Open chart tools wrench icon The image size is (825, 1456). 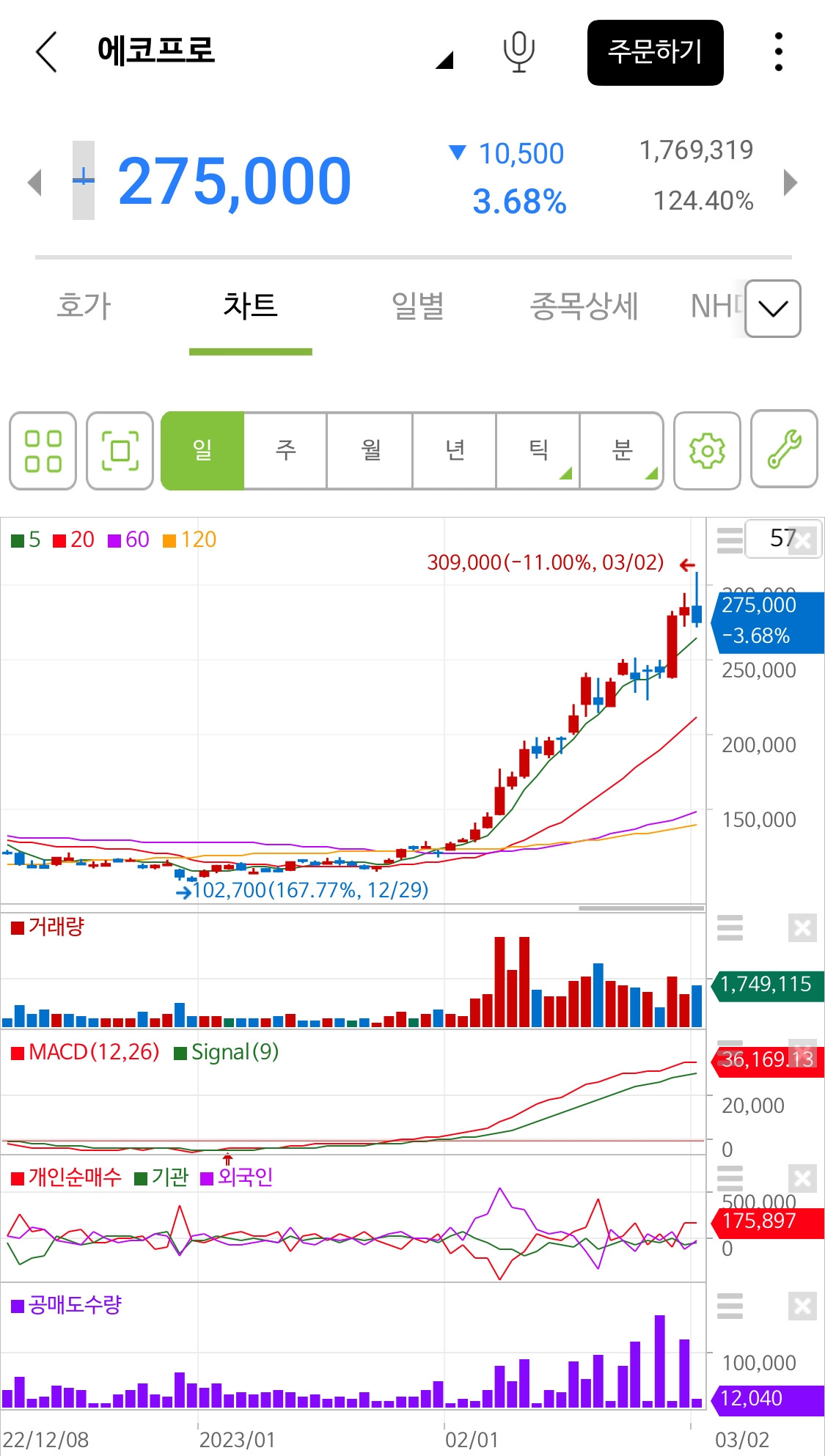pyautogui.click(x=785, y=449)
